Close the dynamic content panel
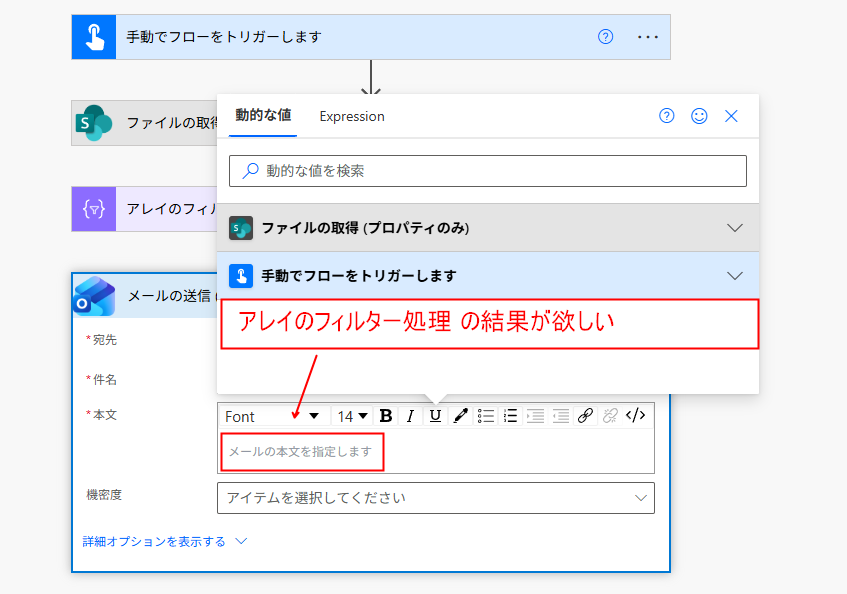847x594 pixels. coord(731,116)
